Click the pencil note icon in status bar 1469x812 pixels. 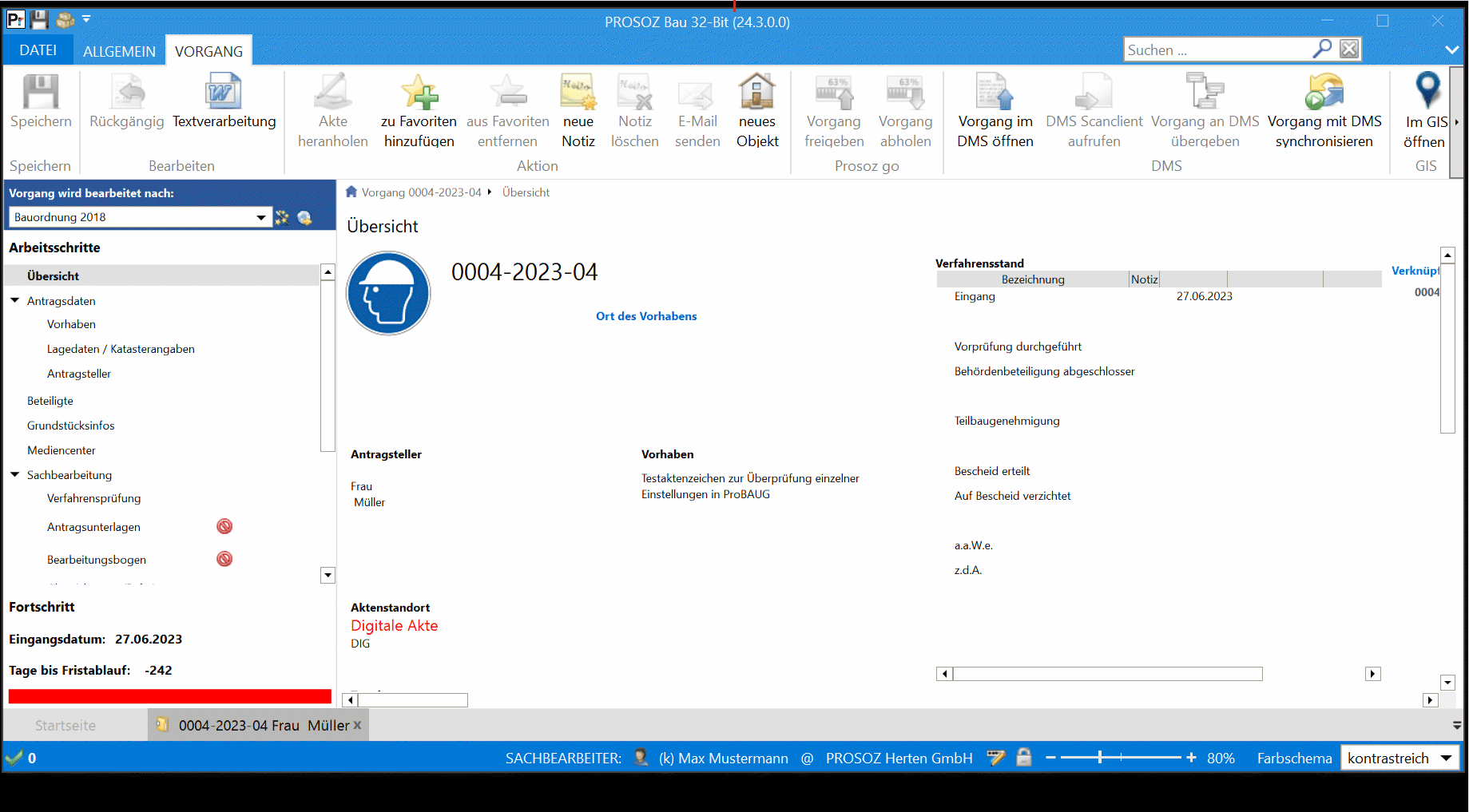pos(996,757)
